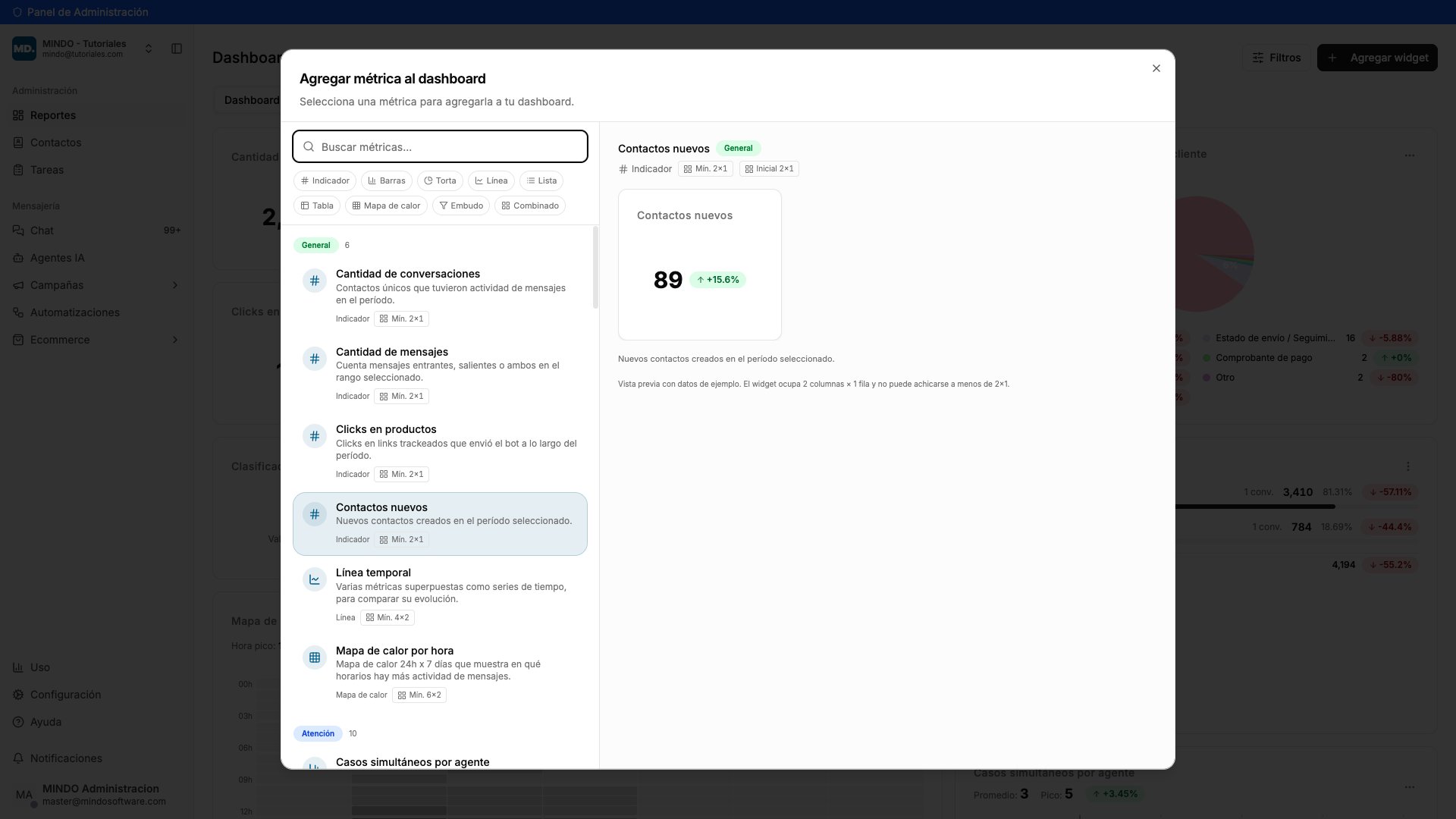Expand the Ecommerce submenu chevron
This screenshot has height=819, width=1456.
[x=175, y=340]
